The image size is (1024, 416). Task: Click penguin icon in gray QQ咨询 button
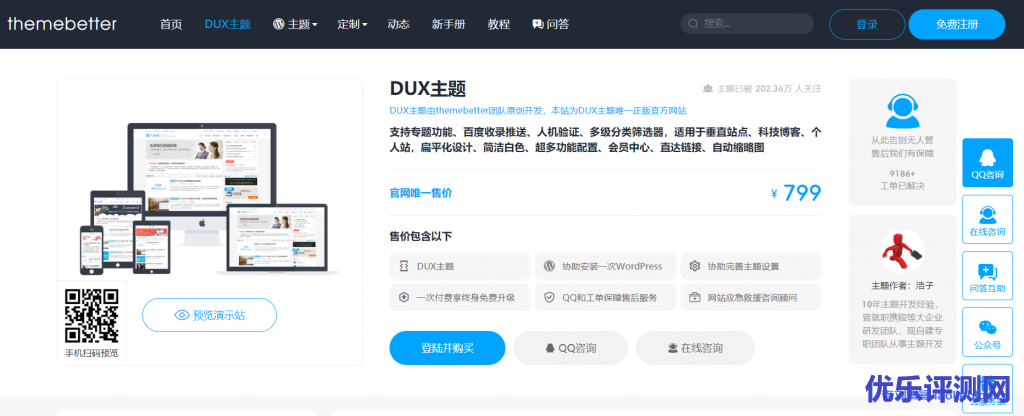(550, 348)
